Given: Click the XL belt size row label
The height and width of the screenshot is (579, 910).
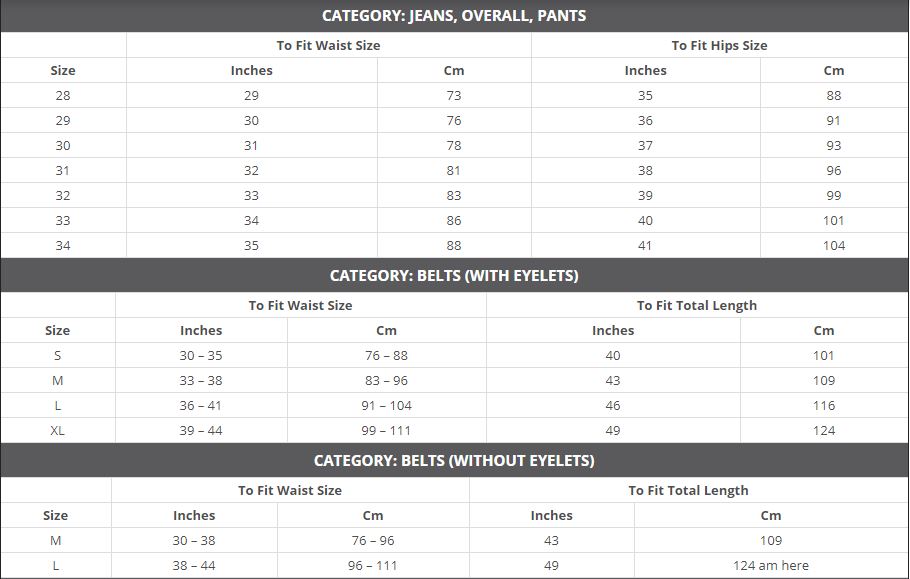Looking at the screenshot, I should click(x=57, y=430).
